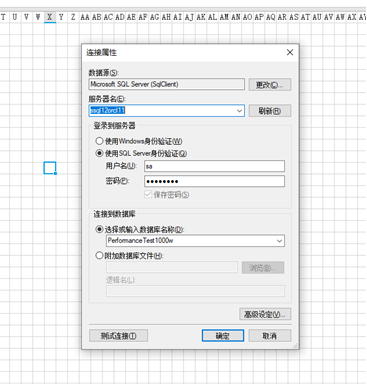This screenshot has height=385, width=367.
Task: Select column AV header in spreadsheet
Action: point(328,17)
